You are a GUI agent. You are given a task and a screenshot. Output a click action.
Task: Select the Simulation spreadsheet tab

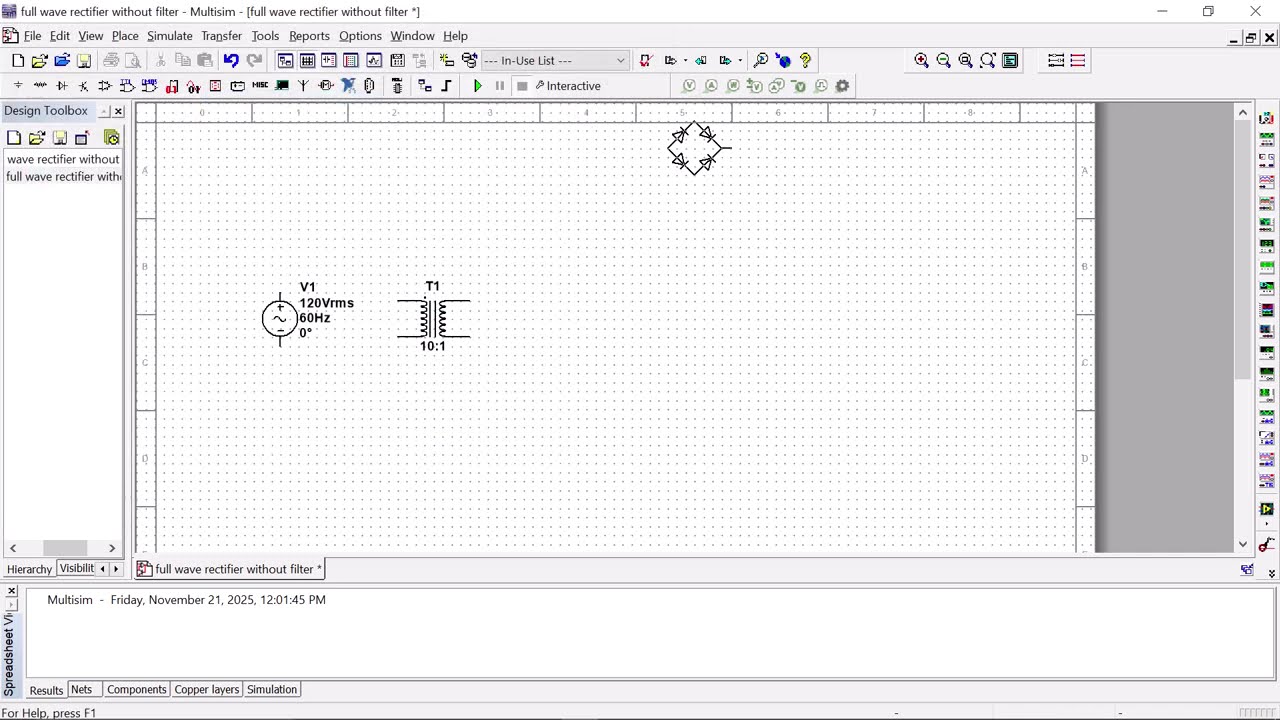(x=272, y=690)
